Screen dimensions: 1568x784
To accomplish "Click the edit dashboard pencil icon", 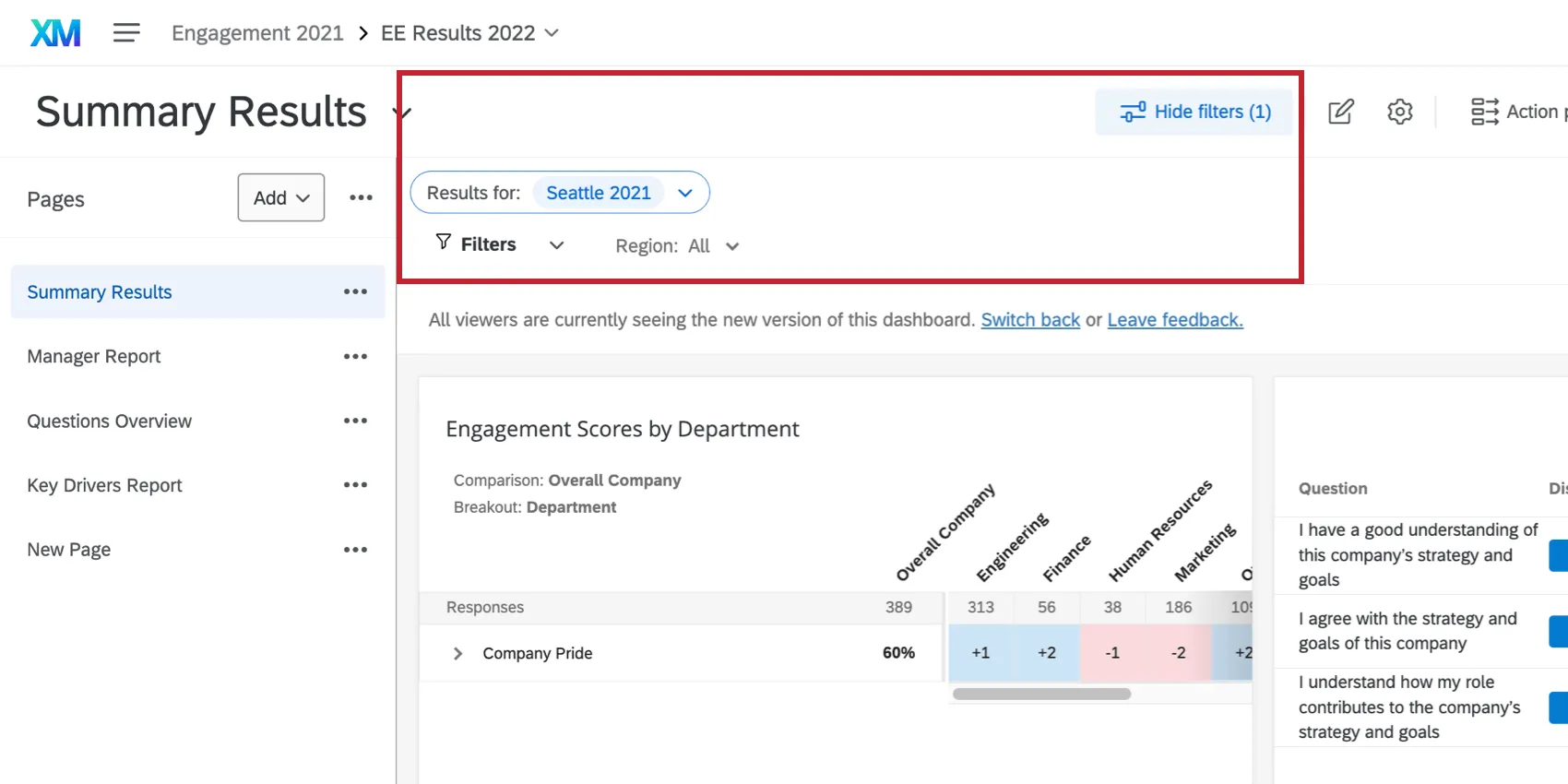I will (x=1340, y=112).
